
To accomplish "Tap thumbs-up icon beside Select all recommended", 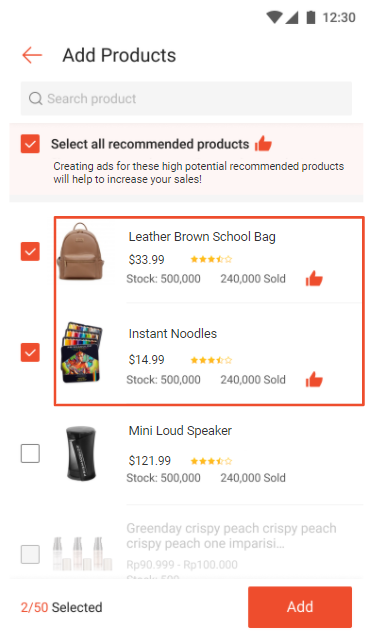I will pos(263,144).
